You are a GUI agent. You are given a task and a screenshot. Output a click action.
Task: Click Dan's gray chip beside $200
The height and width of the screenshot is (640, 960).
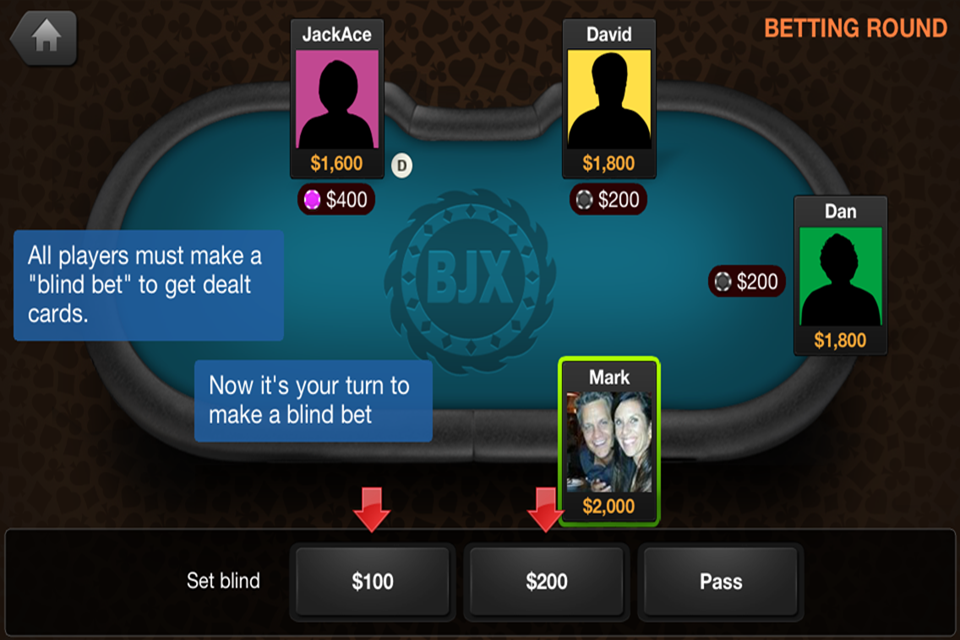(722, 282)
